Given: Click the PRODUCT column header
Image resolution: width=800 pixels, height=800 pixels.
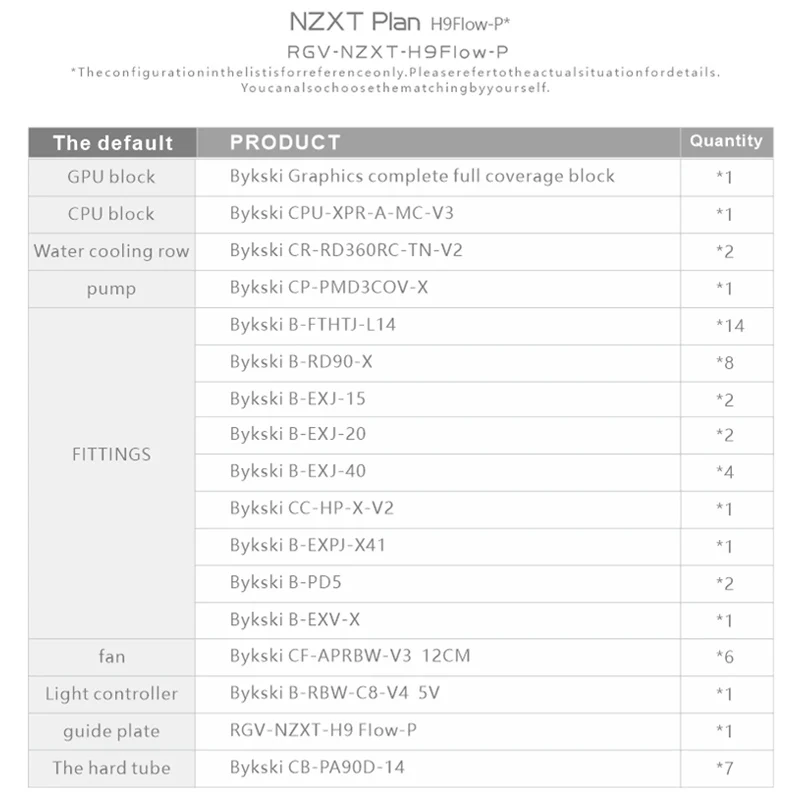Looking at the screenshot, I should click(285, 142).
